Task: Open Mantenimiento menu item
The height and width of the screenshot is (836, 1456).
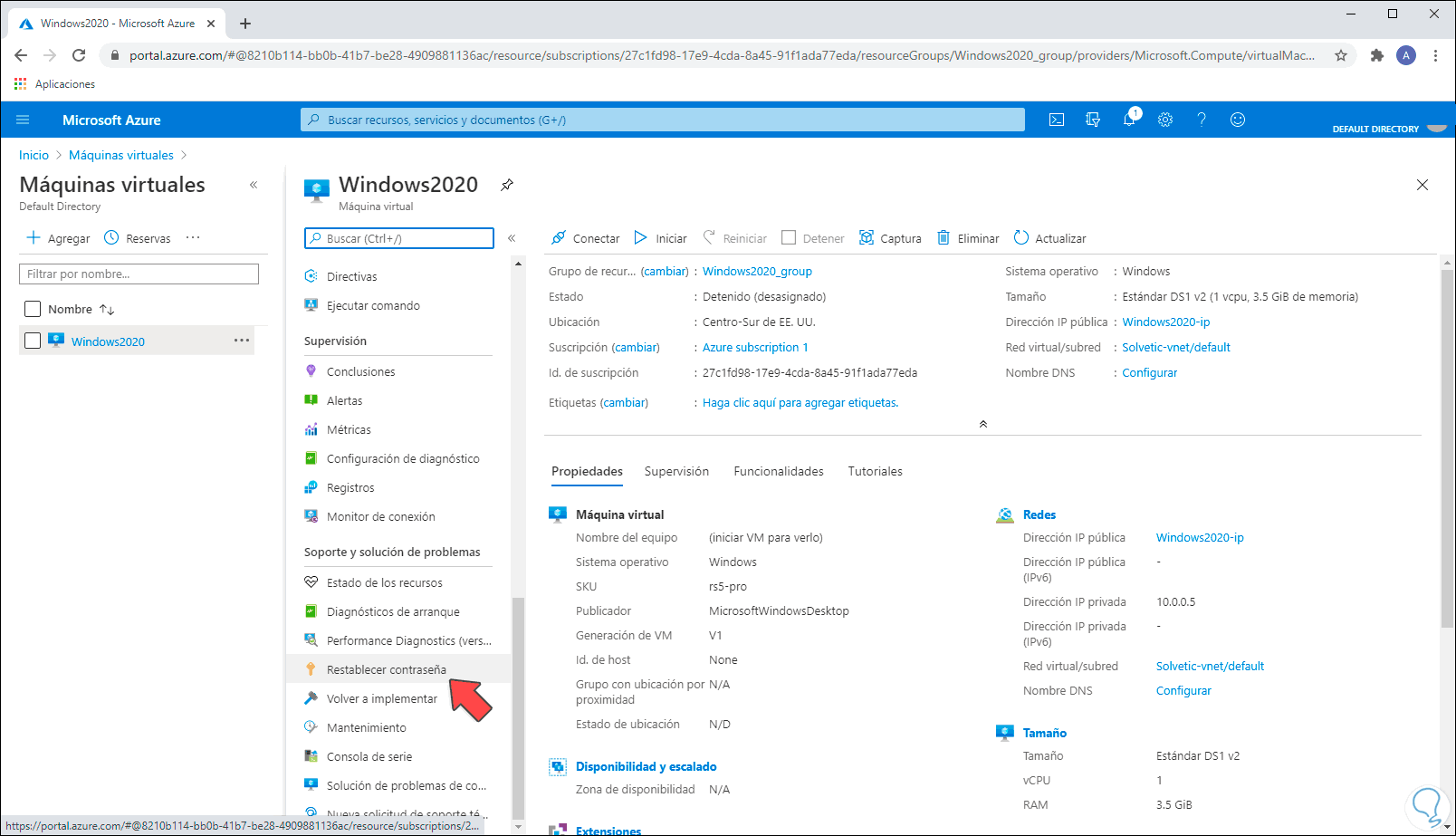Action: click(x=366, y=727)
